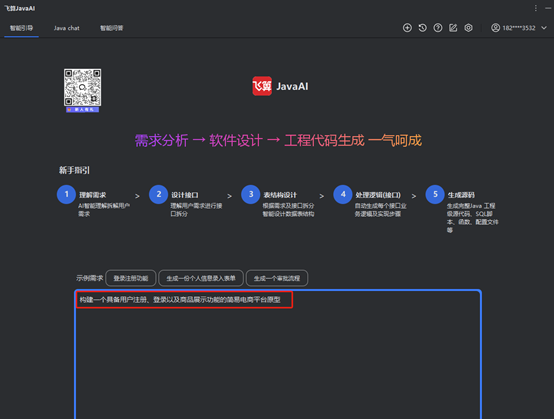The width and height of the screenshot is (554, 419).
Task: Click the 处理逻辑(接口) step title
Action: [x=378, y=195]
